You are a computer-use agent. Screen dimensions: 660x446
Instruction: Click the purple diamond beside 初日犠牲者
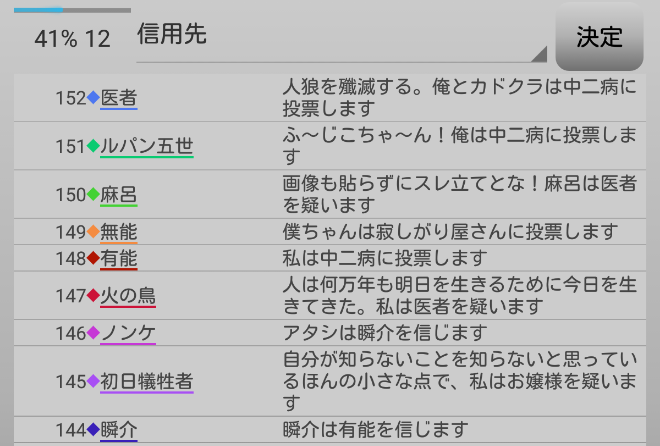pos(94,381)
